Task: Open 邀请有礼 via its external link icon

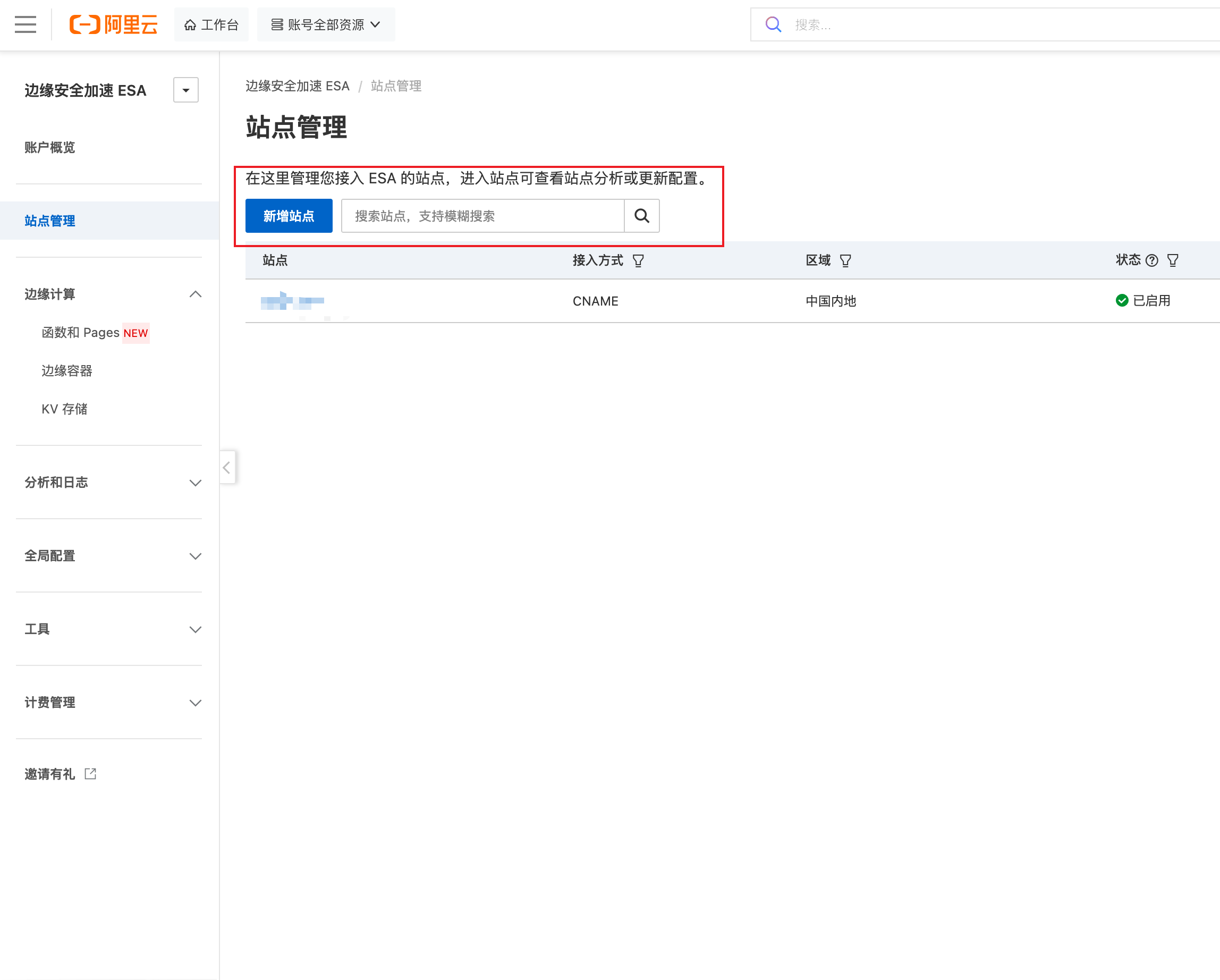Action: pos(90,773)
